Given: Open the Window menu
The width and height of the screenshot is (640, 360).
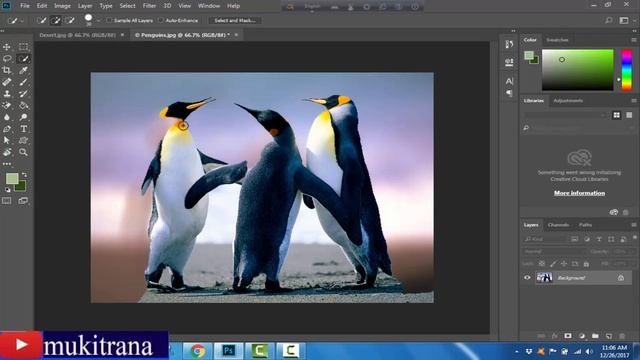Looking at the screenshot, I should pos(209,6).
